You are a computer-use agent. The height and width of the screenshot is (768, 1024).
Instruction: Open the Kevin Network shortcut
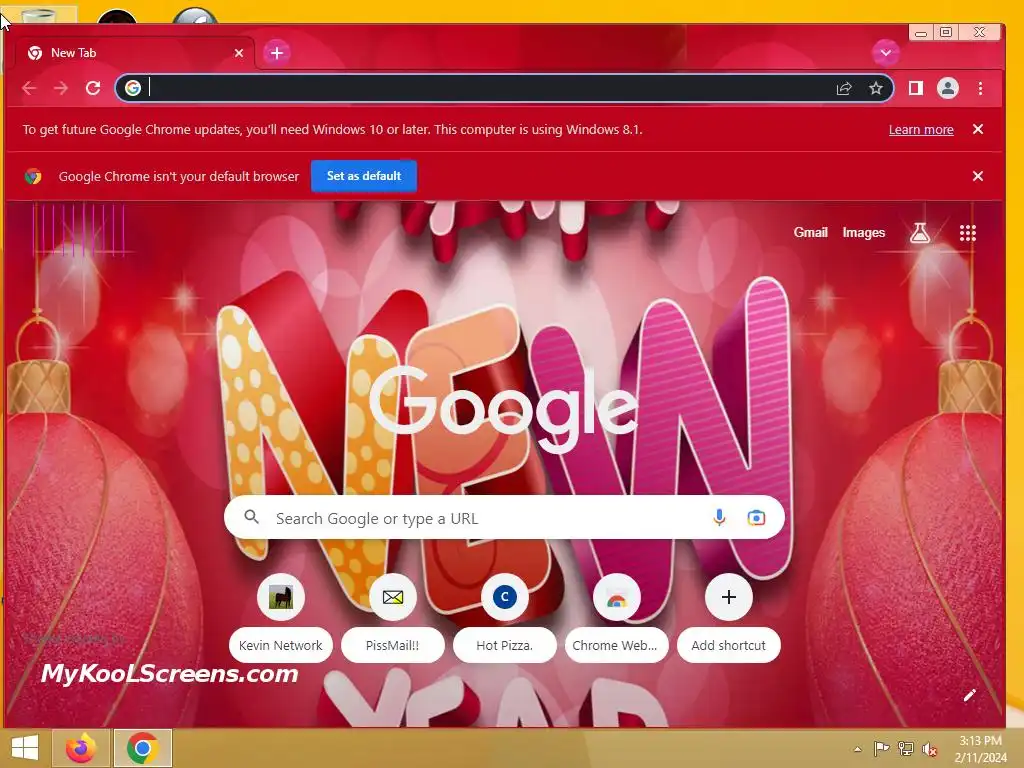coord(281,617)
